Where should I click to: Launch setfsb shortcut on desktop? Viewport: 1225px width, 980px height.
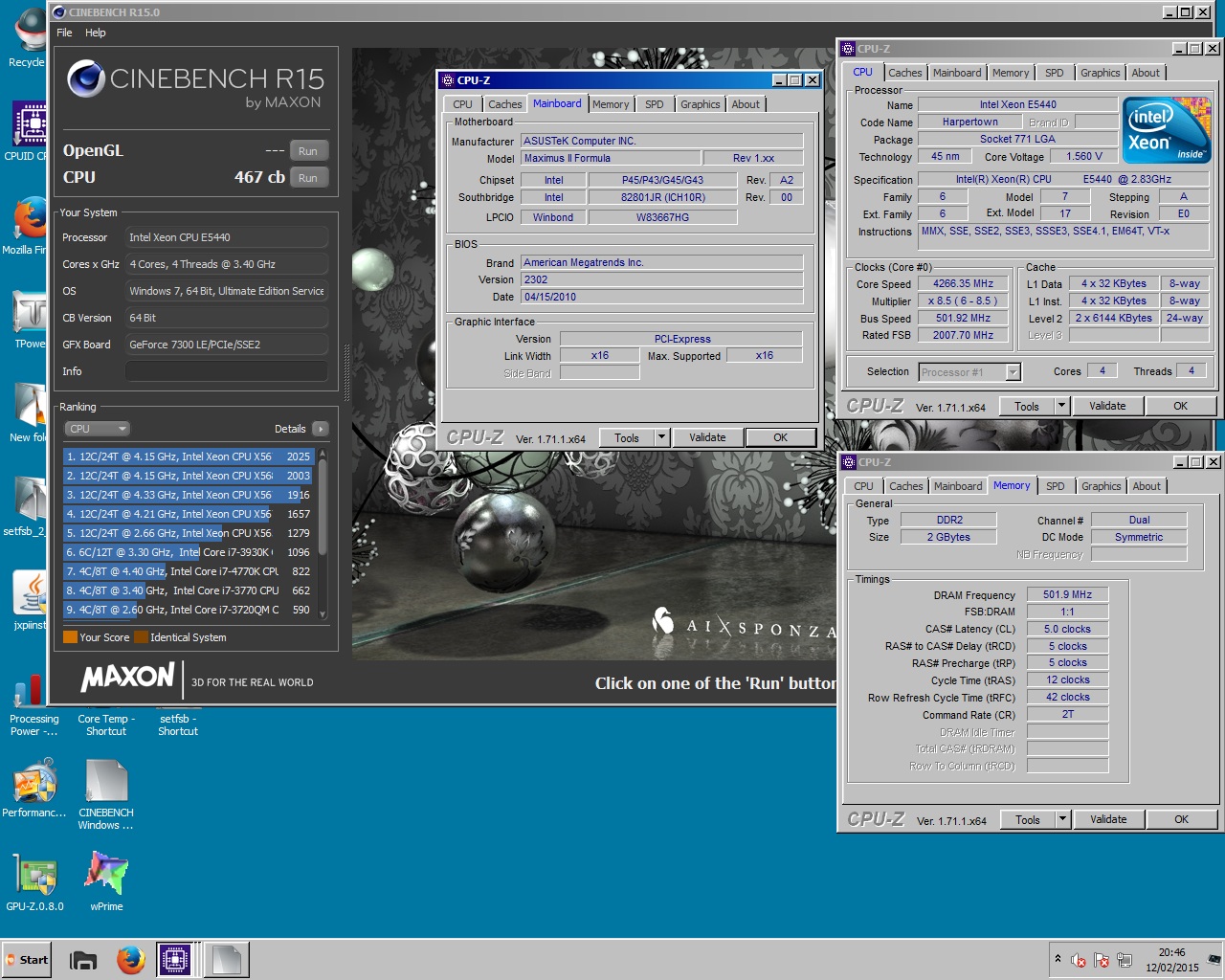[178, 724]
